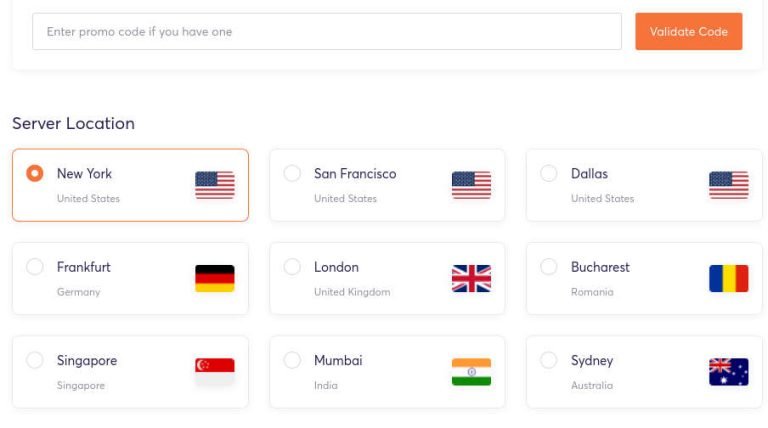Image resolution: width=768 pixels, height=428 pixels.
Task: Click the US flag on New York card
Action: (215, 185)
